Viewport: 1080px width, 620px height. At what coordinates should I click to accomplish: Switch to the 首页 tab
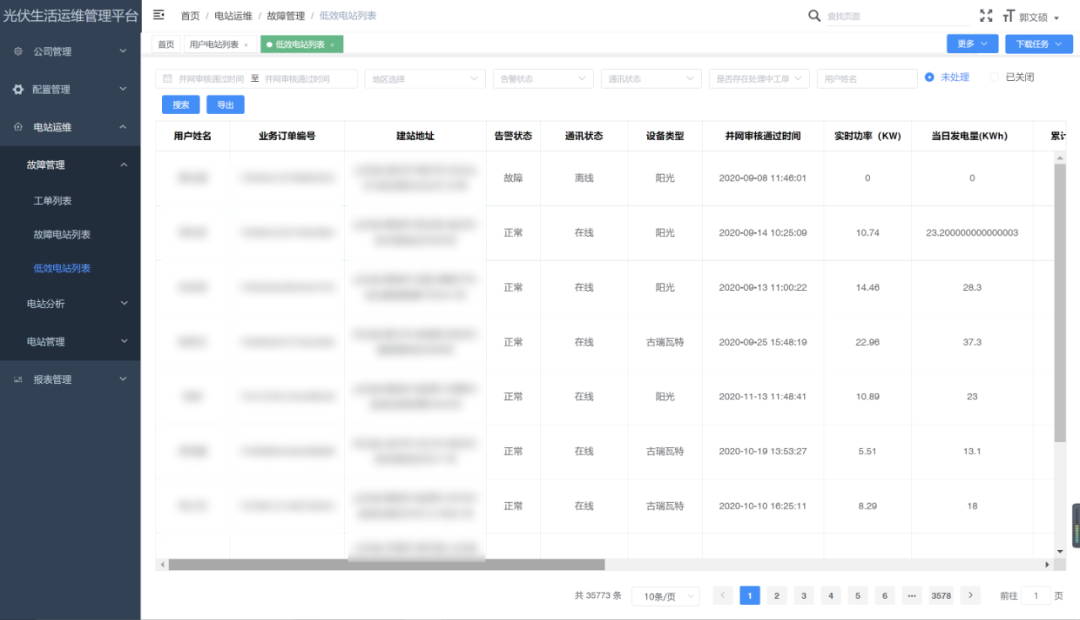point(166,44)
